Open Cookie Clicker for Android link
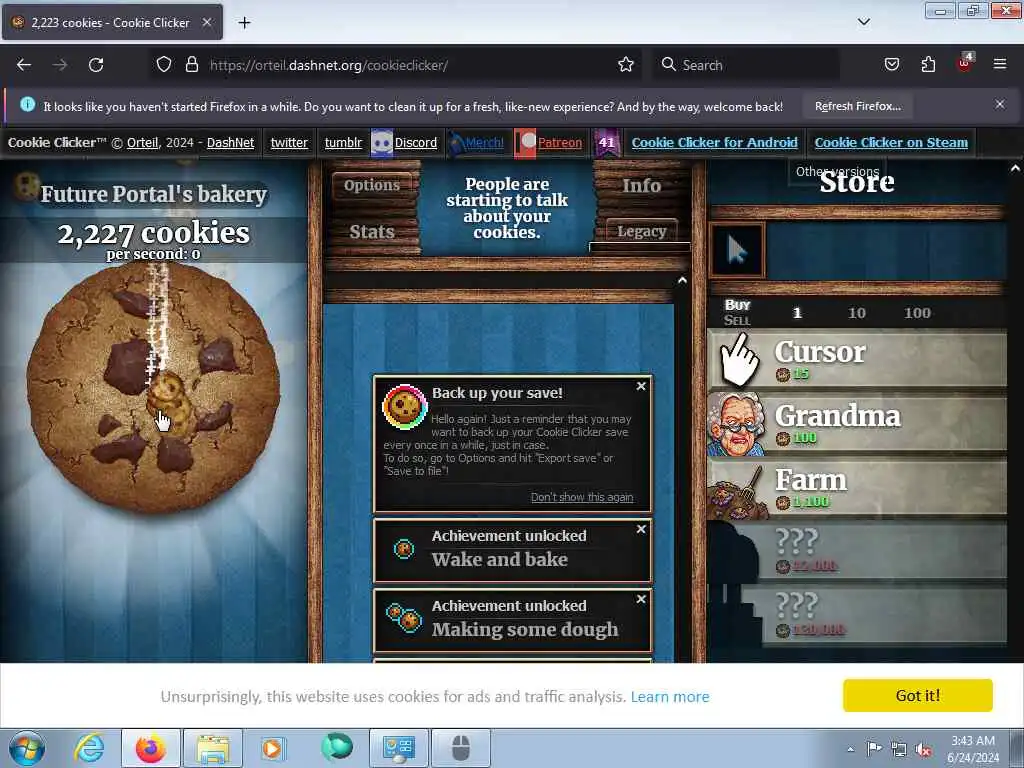The image size is (1024, 768). [714, 142]
